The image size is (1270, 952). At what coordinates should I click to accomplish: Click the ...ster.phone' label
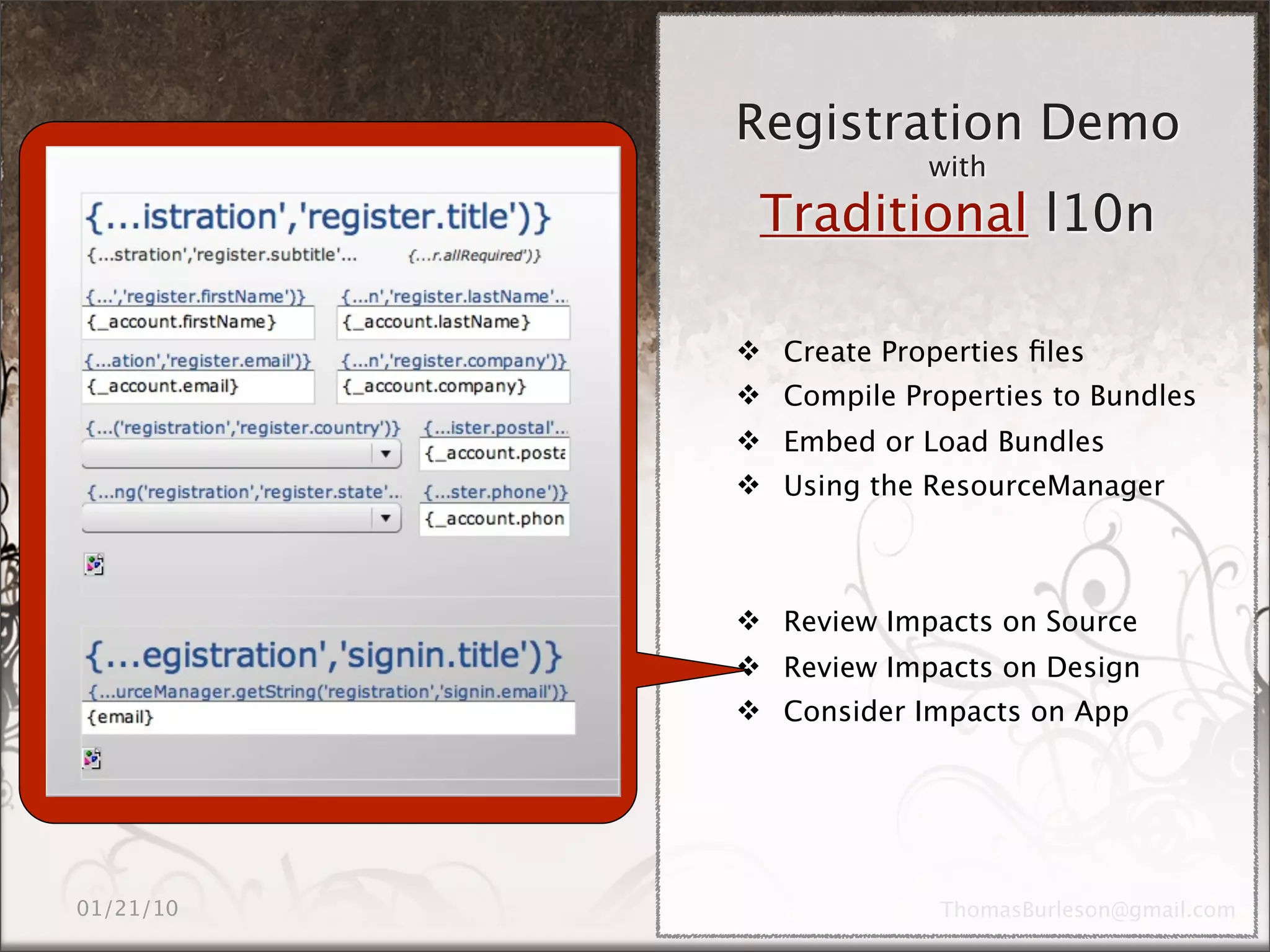point(495,492)
